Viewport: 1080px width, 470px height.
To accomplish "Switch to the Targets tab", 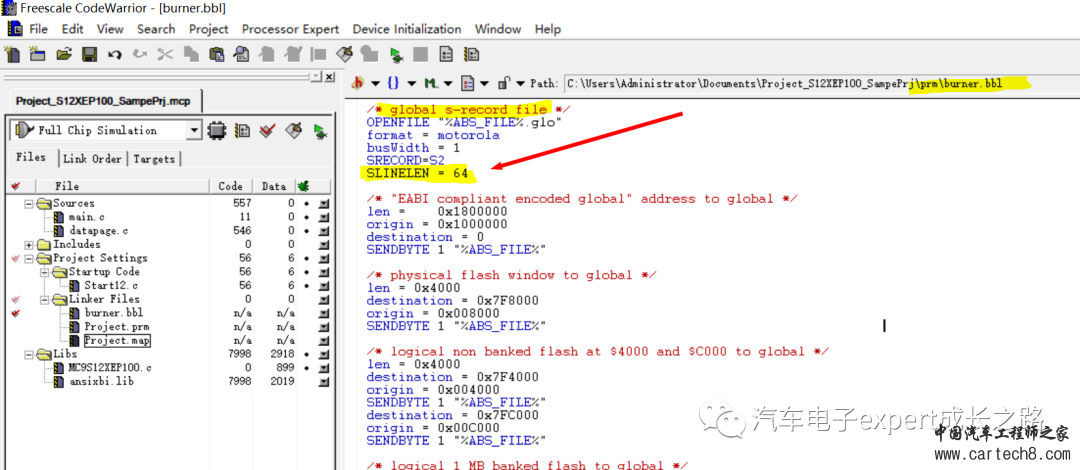I will click(x=154, y=159).
